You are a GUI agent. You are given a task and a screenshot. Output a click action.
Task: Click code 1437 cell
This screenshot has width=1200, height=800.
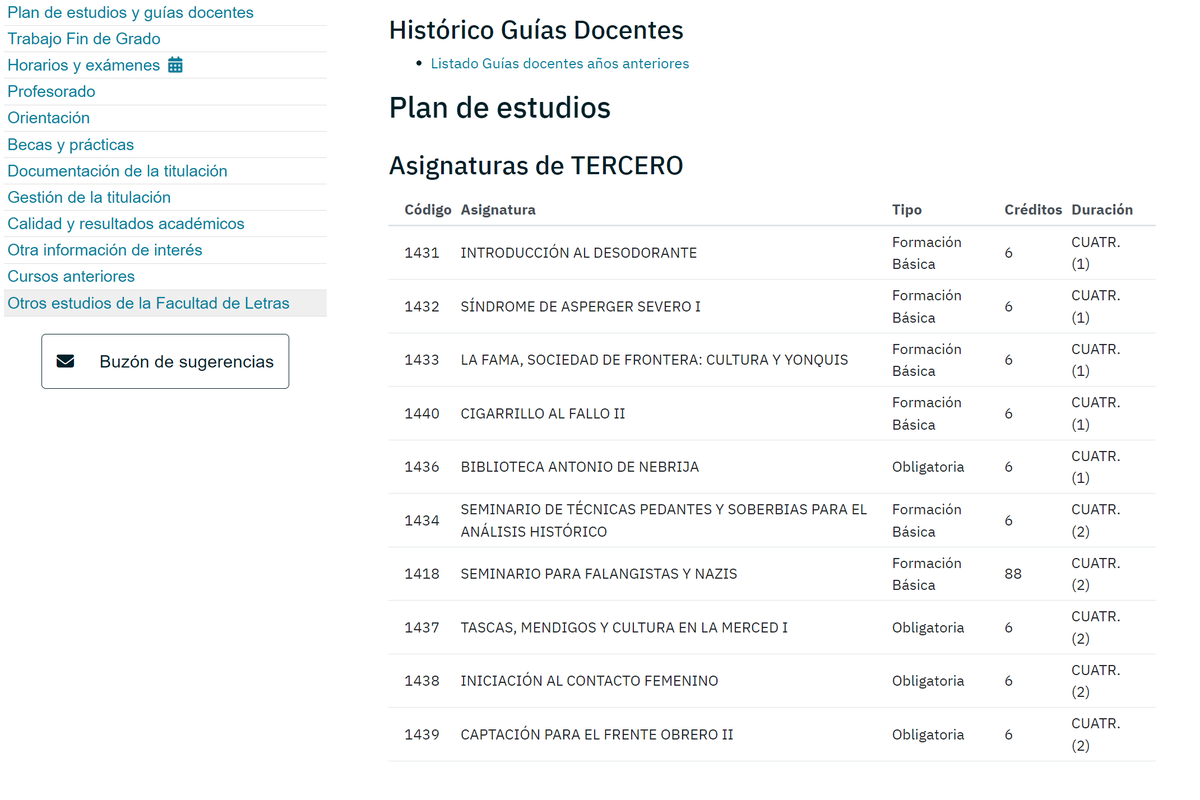pyautogui.click(x=422, y=627)
